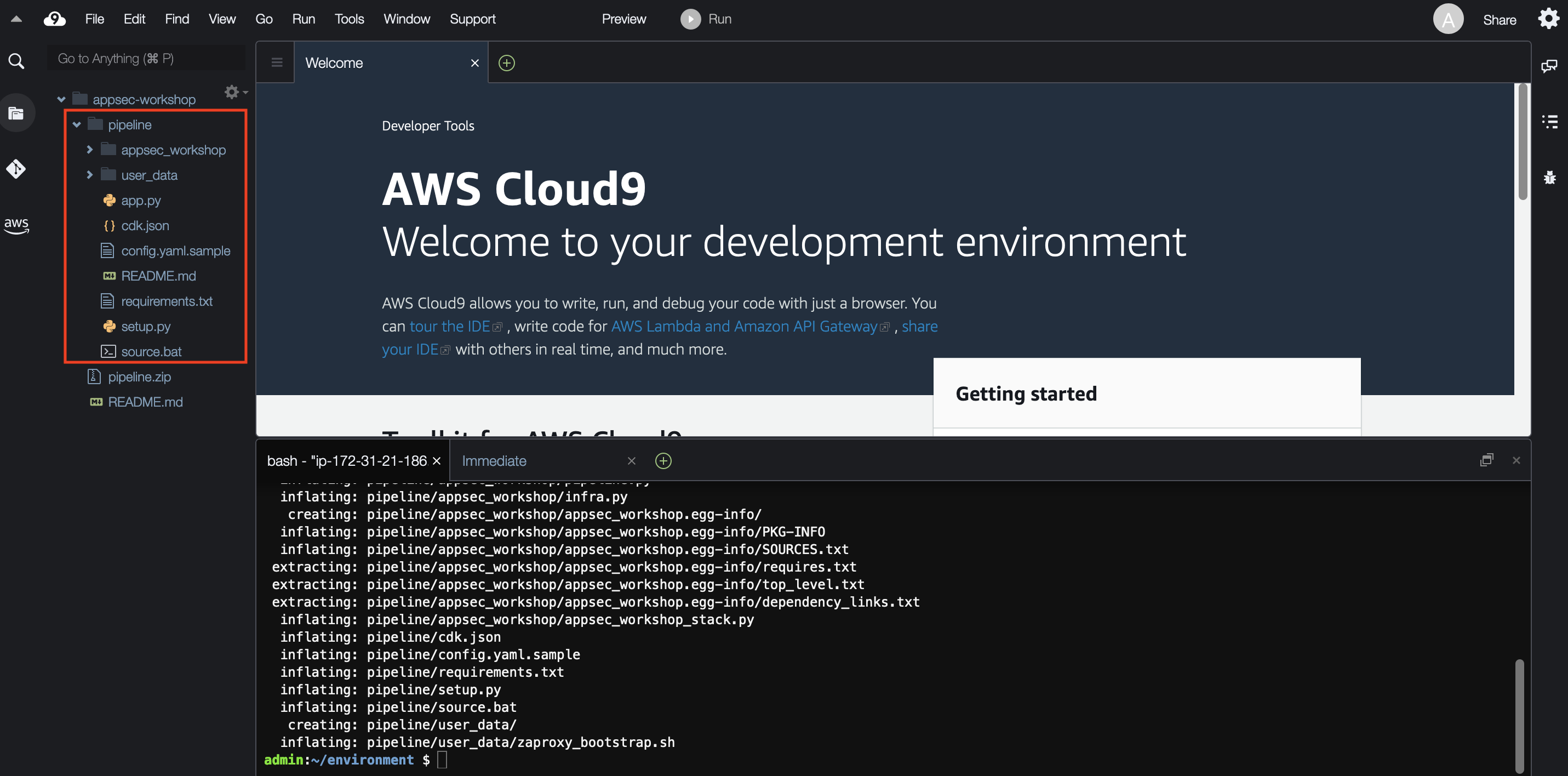
Task: Switch to the Welcome tab
Action: [x=391, y=62]
